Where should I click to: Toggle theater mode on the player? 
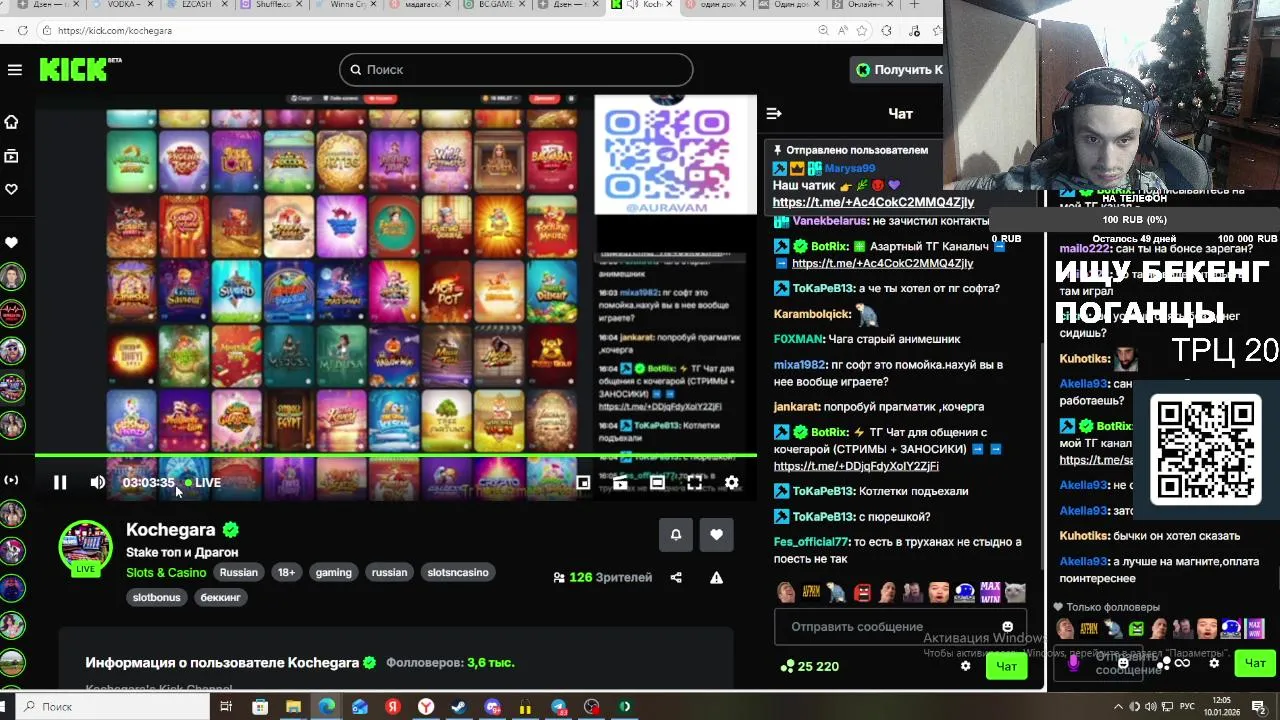click(657, 483)
